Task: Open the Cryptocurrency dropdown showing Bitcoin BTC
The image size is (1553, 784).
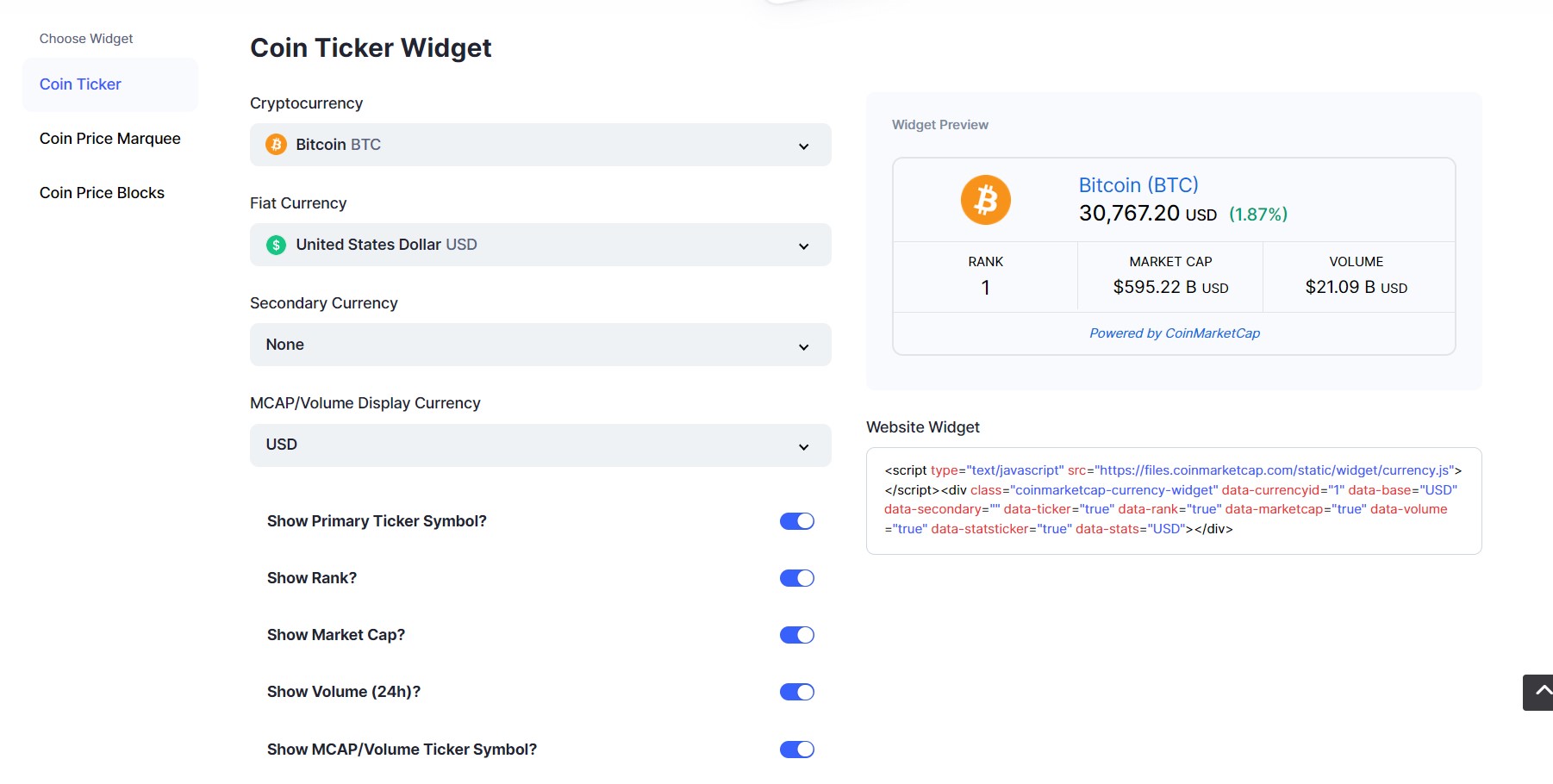Action: (540, 145)
